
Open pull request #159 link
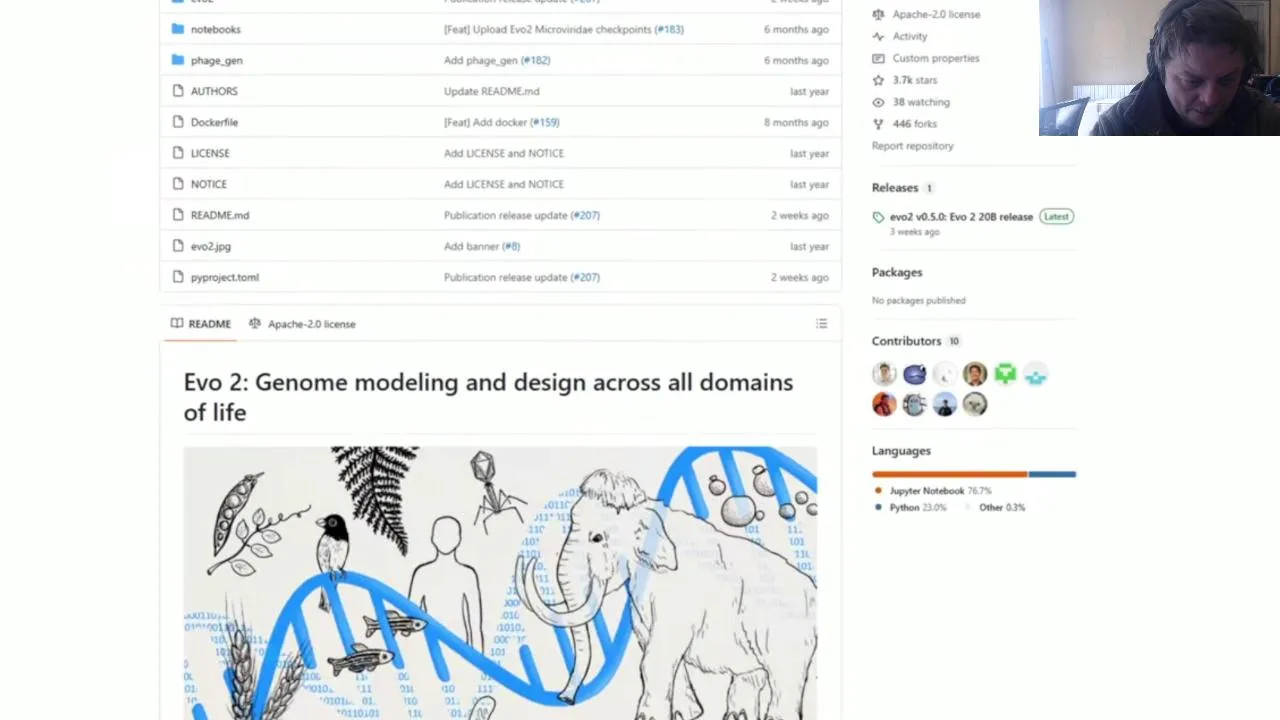pos(544,122)
